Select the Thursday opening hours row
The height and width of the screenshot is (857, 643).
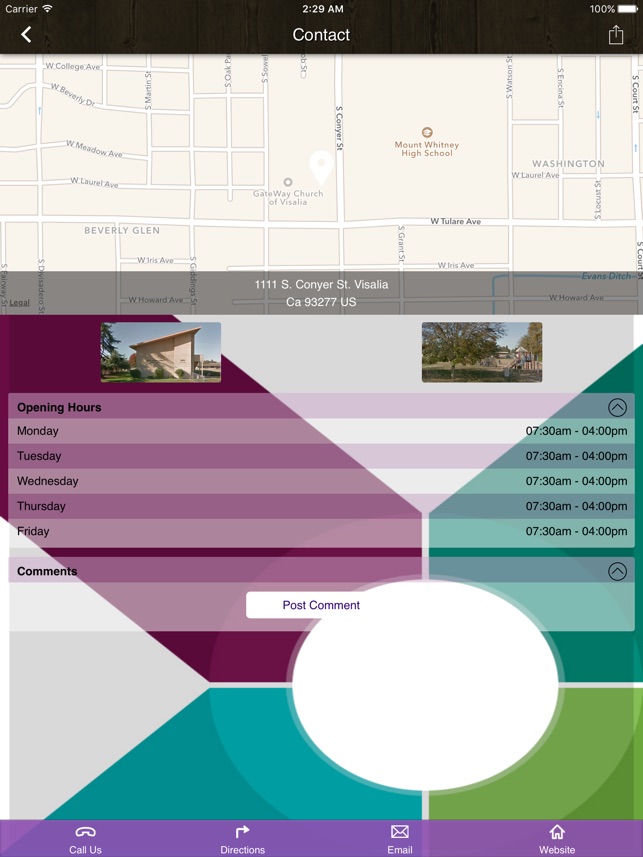(x=322, y=506)
